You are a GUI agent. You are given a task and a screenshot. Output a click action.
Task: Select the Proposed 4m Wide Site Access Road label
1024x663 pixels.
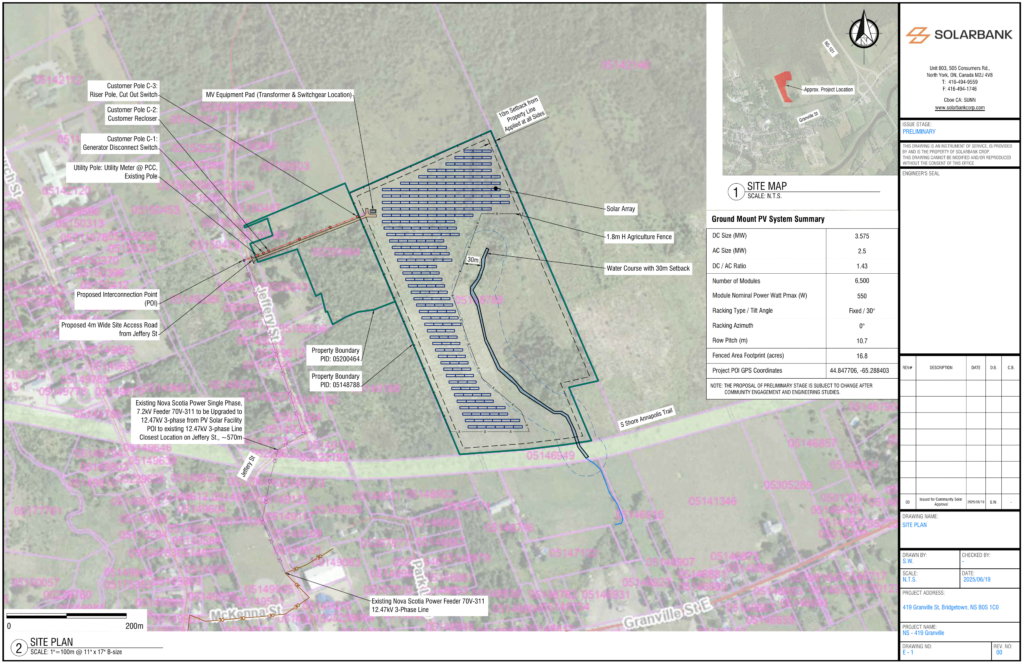(109, 329)
